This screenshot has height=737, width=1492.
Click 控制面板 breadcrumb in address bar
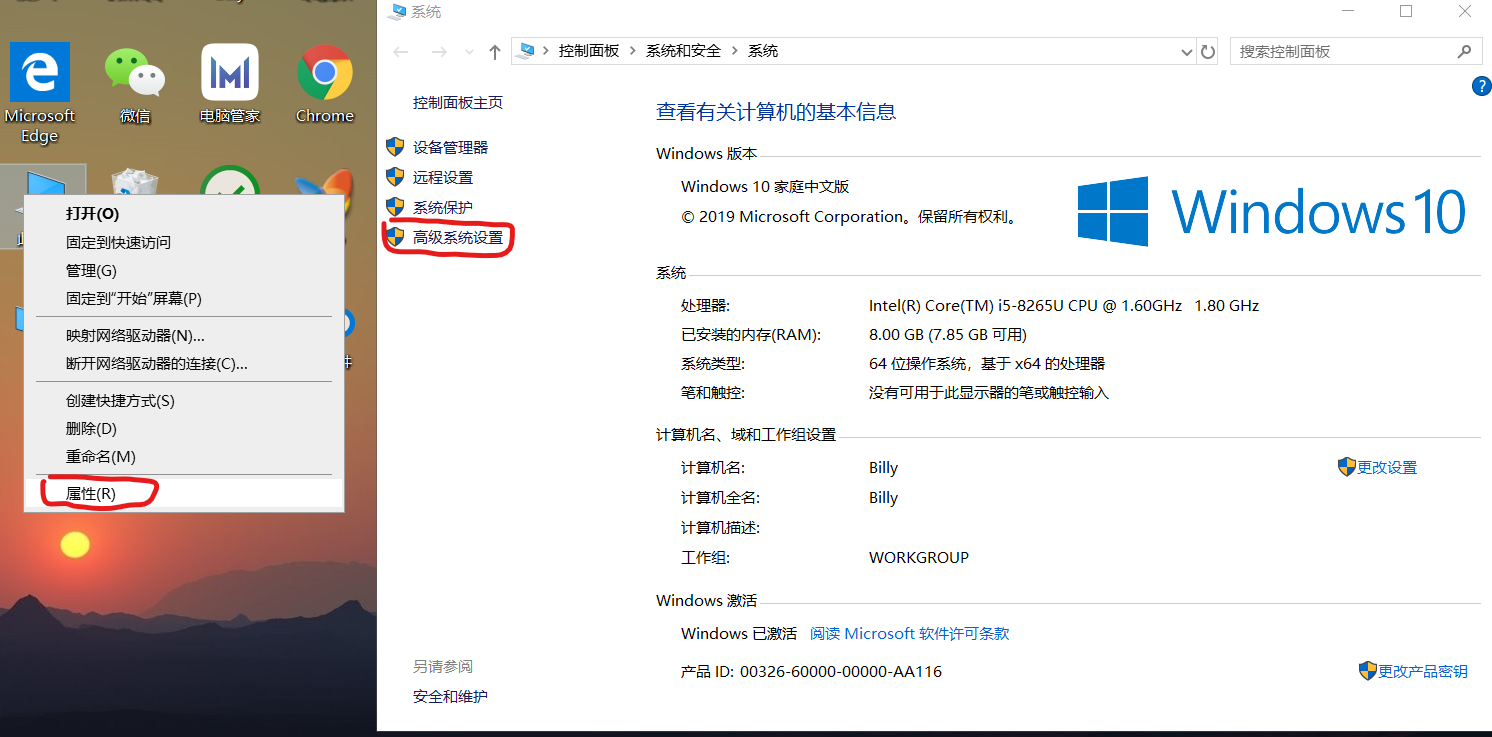[x=589, y=51]
